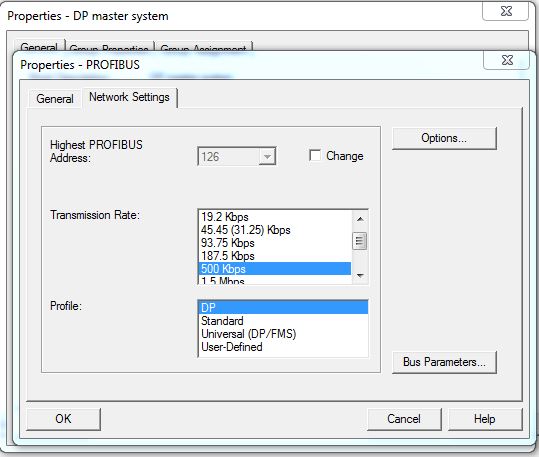Image resolution: width=539 pixels, height=457 pixels.
Task: Select the Standard profile
Action: coord(283,321)
